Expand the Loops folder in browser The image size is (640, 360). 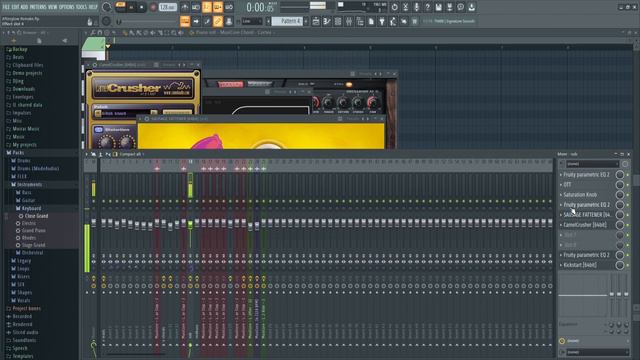(23, 269)
